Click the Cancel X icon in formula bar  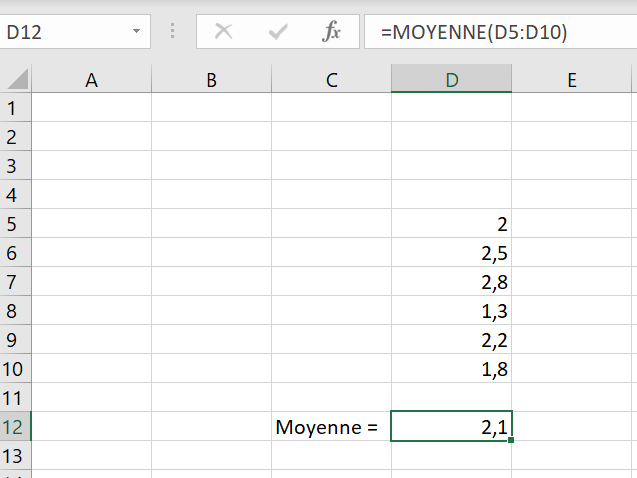pos(224,32)
